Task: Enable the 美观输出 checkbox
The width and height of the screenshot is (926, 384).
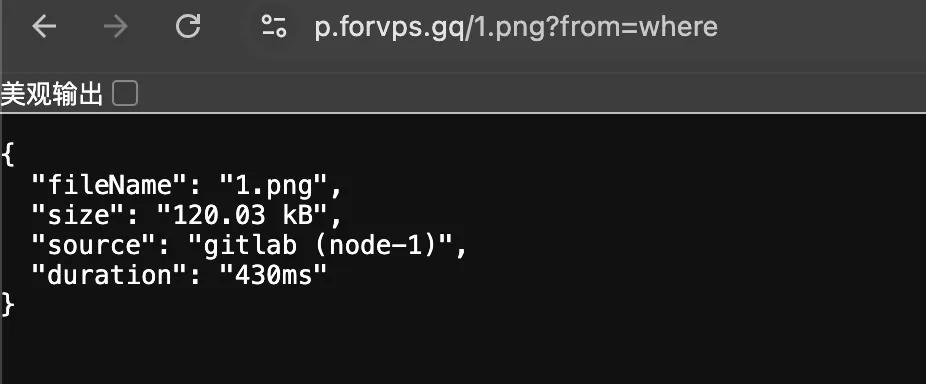Action: [x=125, y=94]
